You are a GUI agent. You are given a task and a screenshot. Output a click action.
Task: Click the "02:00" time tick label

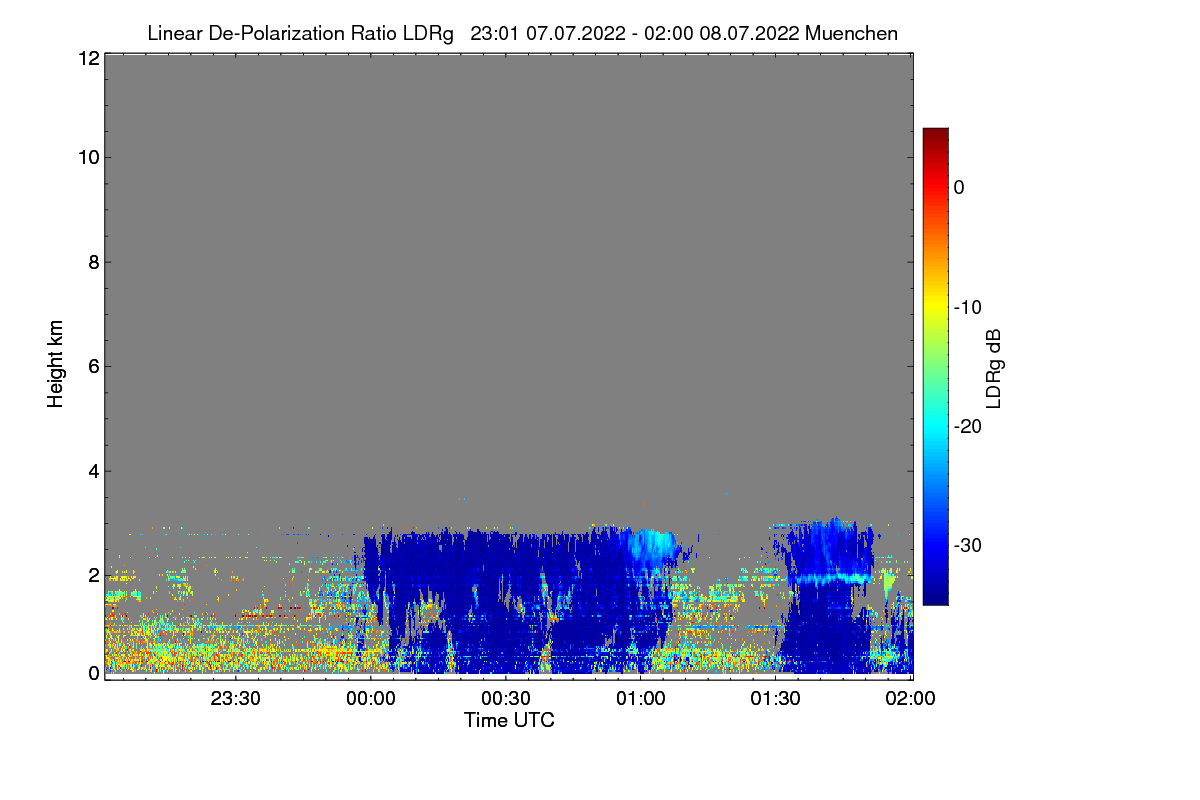[911, 699]
